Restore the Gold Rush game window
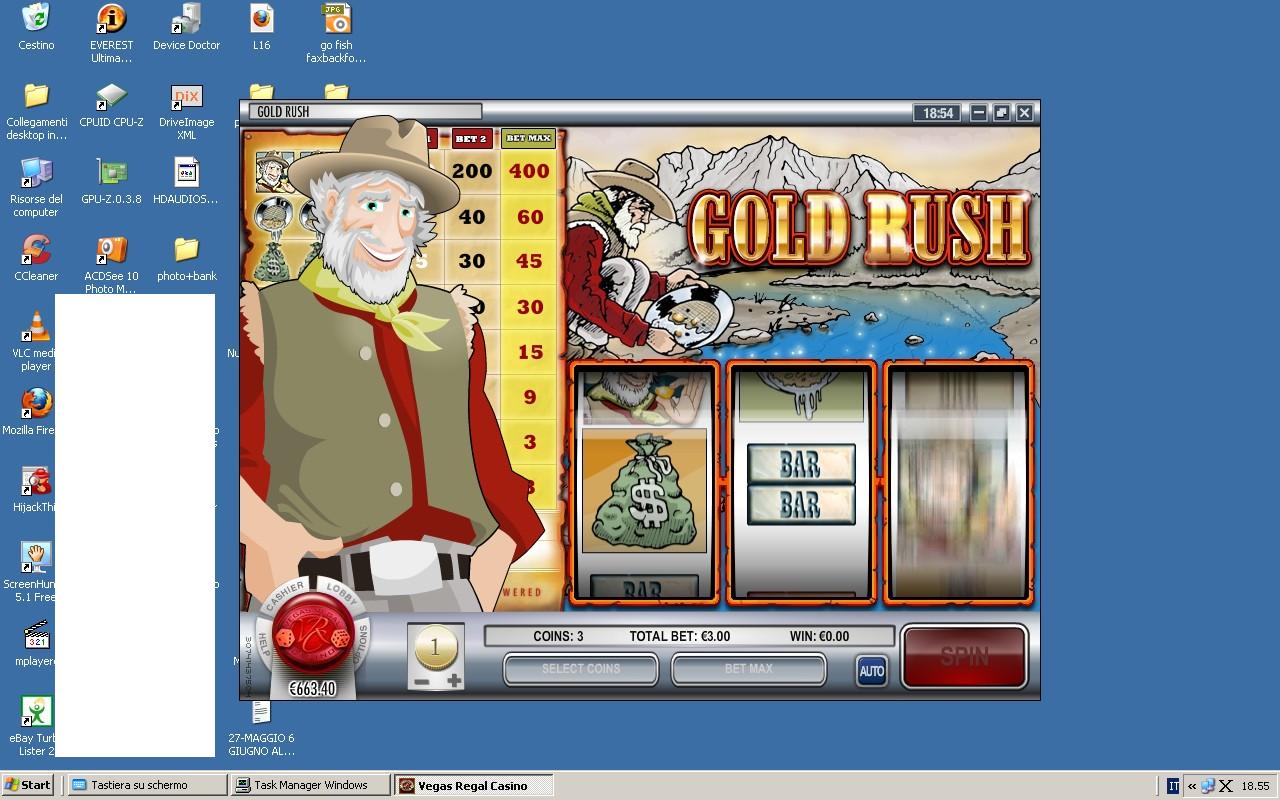This screenshot has height=800, width=1280. pyautogui.click(x=1002, y=113)
